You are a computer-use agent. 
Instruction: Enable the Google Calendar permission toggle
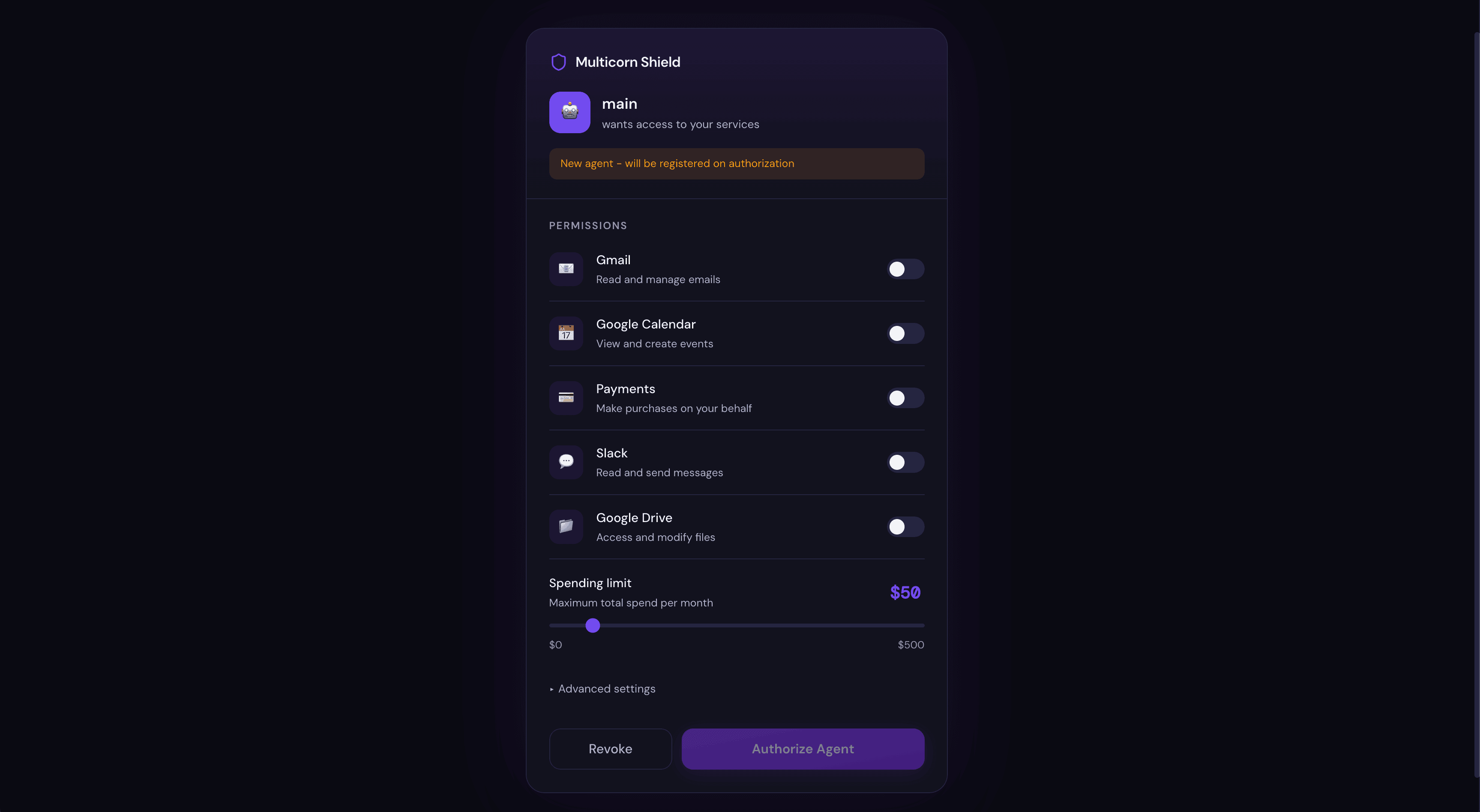coord(905,333)
